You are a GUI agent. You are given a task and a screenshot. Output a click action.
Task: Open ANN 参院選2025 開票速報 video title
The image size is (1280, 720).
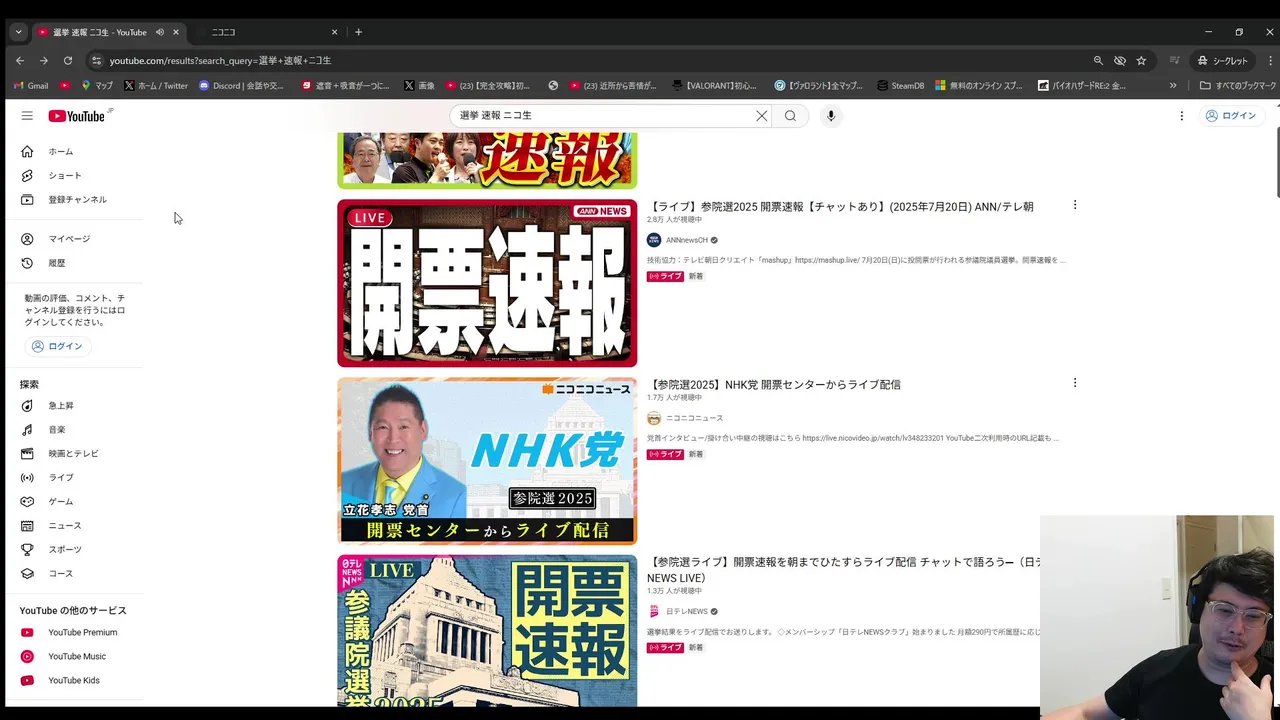coord(840,207)
